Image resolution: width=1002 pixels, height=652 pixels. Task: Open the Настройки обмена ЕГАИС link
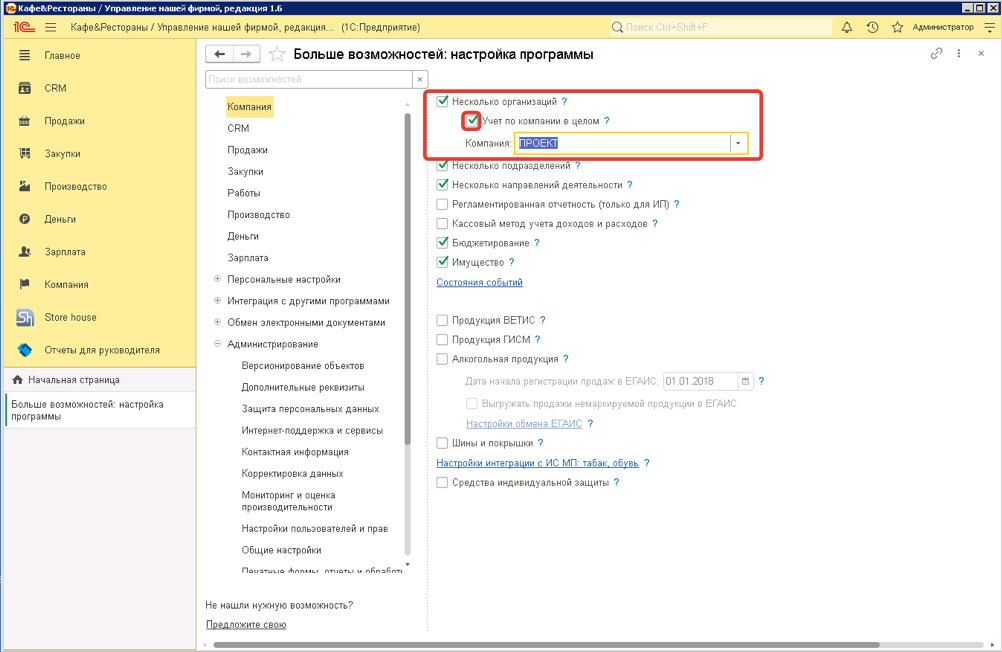pyautogui.click(x=524, y=424)
